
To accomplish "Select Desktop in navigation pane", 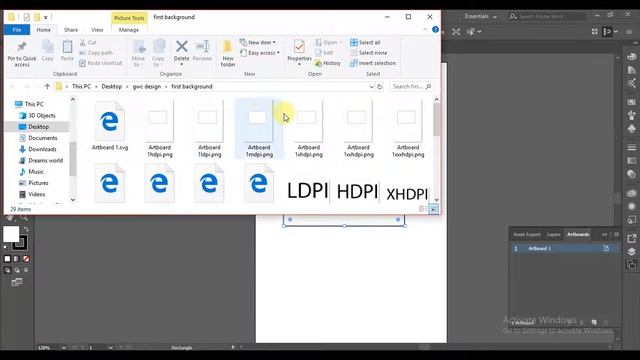I will (37, 127).
